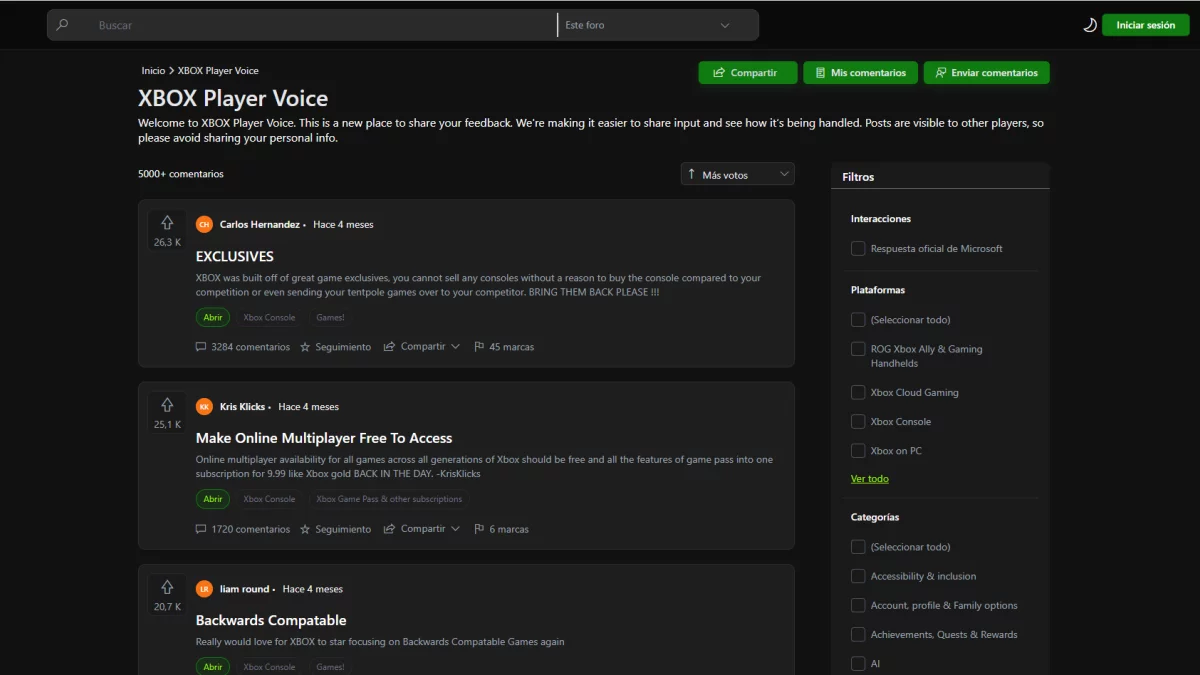
Task: Expand Compartir menu on Multiplayer post
Action: point(455,529)
